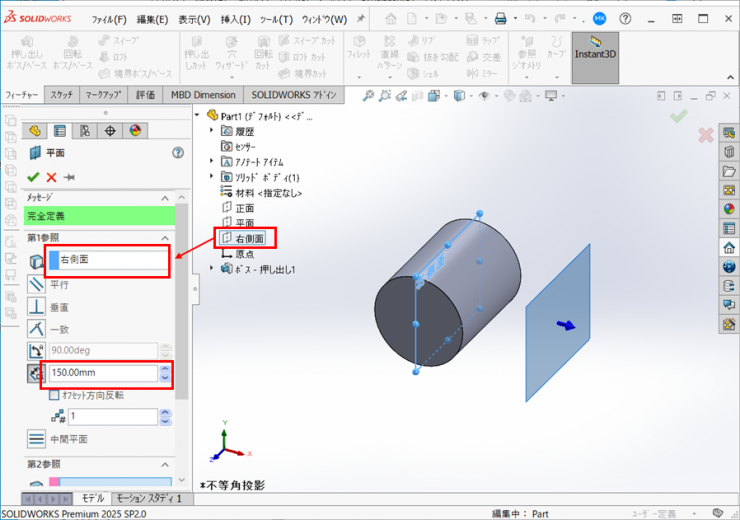Enable the オフセット方向反転 checkbox
Screen dimensions: 740x520
tap(54, 395)
